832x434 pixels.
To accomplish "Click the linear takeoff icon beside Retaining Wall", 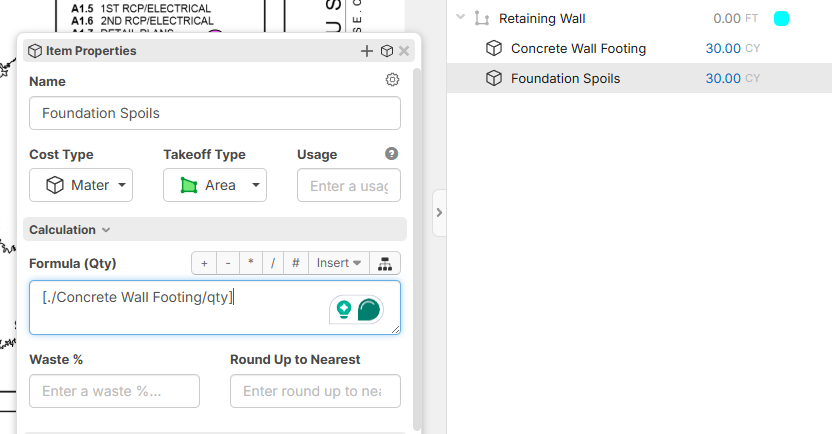I will 482,19.
